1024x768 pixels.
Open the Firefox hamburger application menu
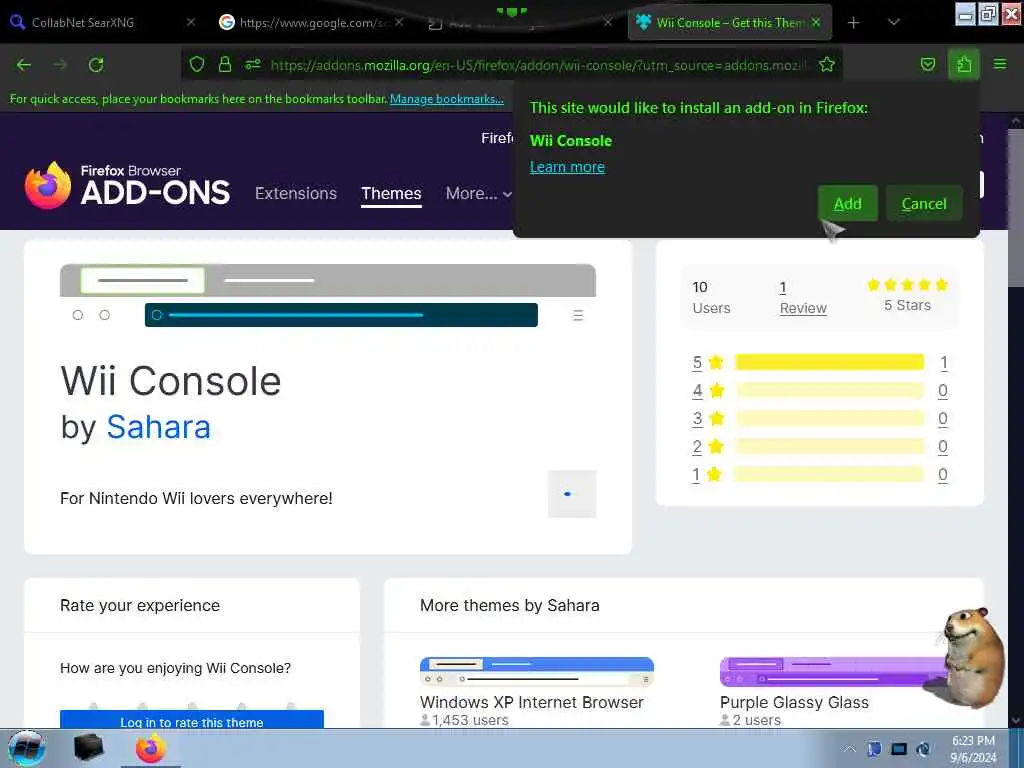click(x=1000, y=64)
